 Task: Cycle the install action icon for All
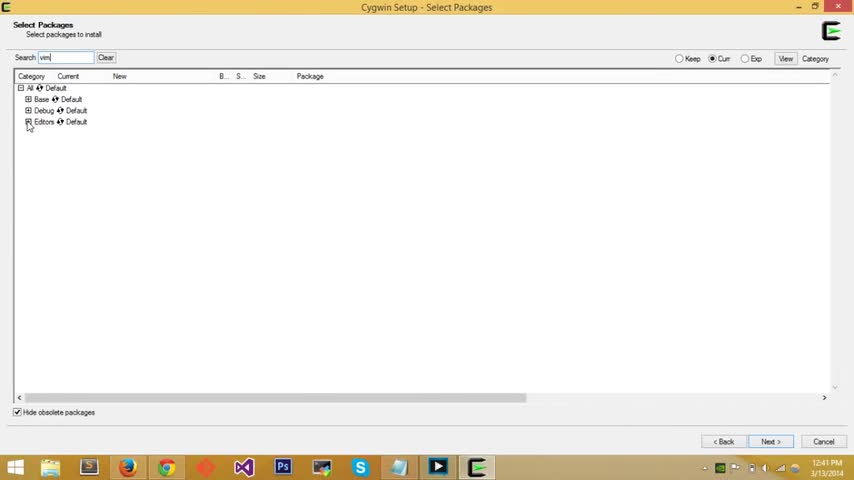pyautogui.click(x=39, y=88)
